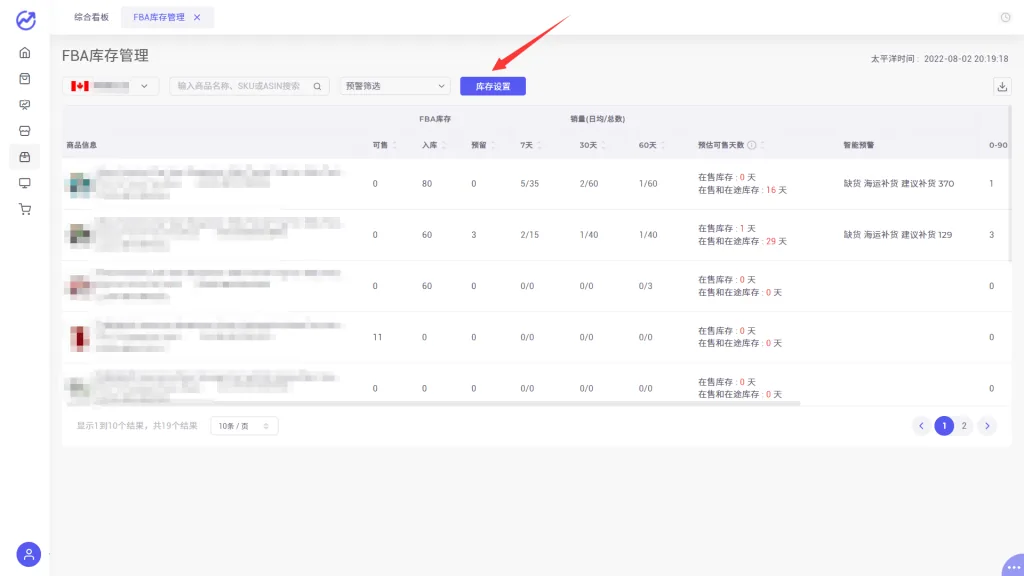Open the user avatar icon

[x=29, y=554]
